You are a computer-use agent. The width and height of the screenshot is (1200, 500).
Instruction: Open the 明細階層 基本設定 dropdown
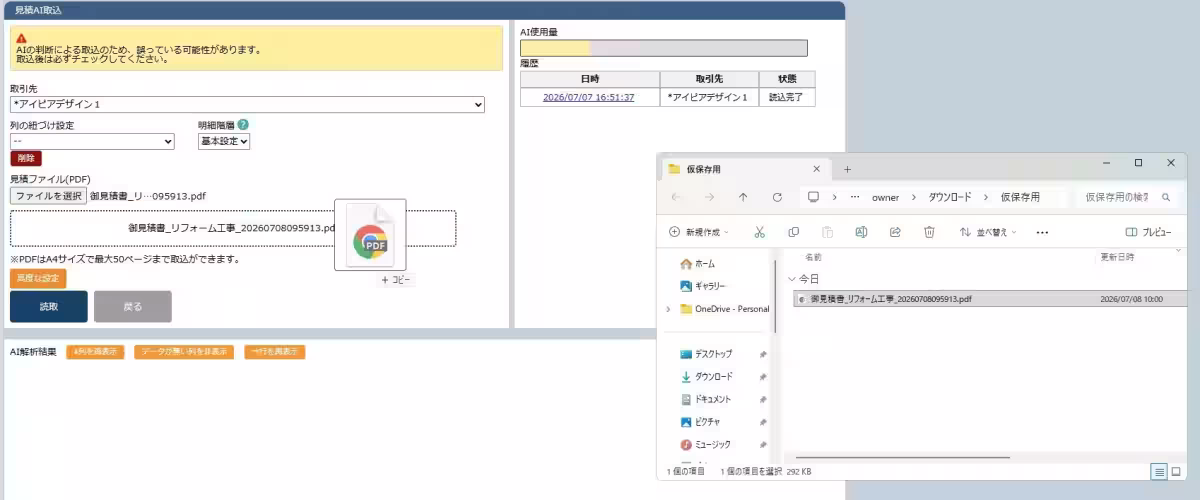(x=224, y=142)
